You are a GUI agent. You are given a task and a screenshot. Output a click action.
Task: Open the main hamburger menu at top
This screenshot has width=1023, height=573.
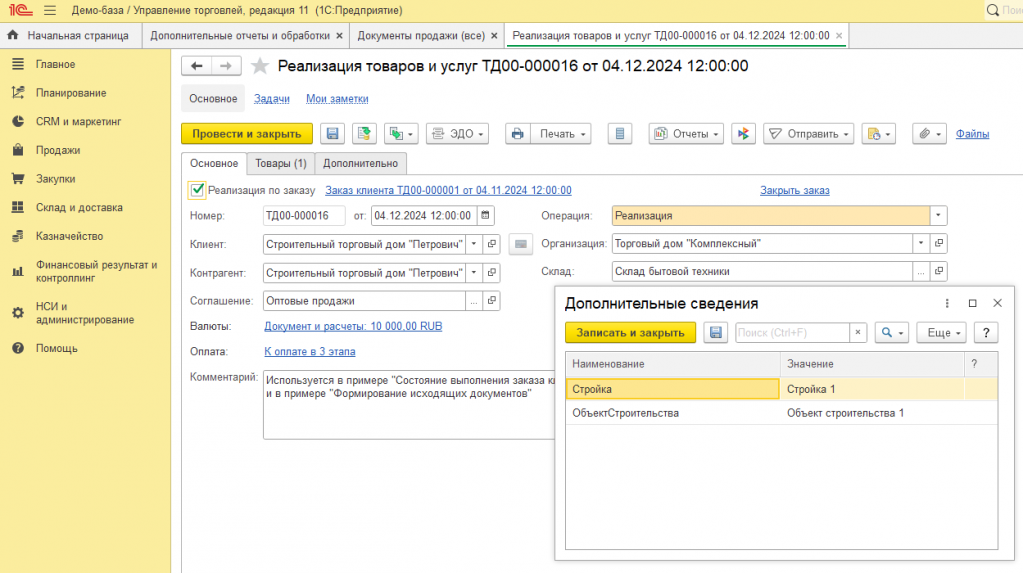[x=50, y=10]
